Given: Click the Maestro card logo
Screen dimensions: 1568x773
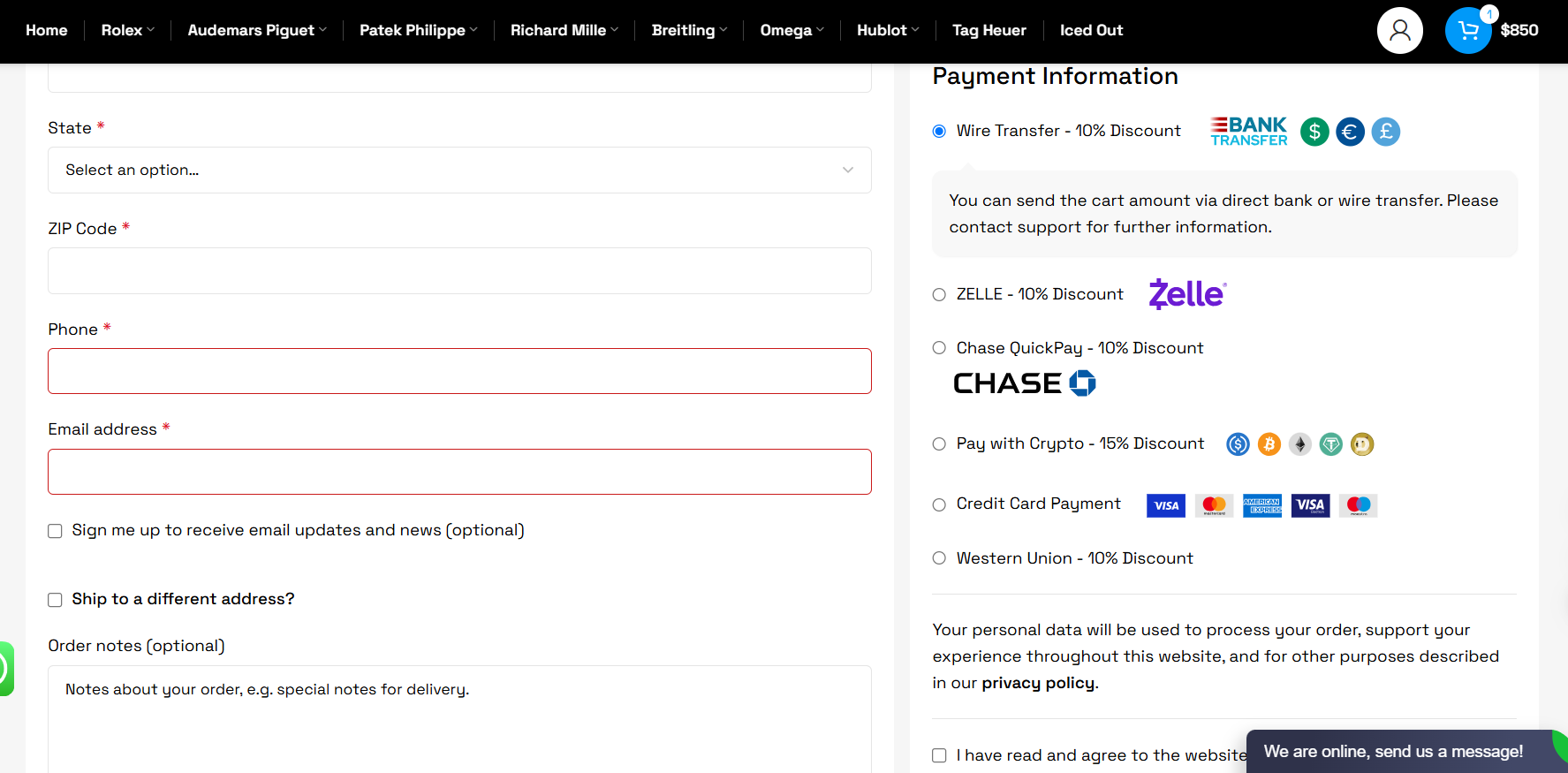Looking at the screenshot, I should [x=1359, y=505].
